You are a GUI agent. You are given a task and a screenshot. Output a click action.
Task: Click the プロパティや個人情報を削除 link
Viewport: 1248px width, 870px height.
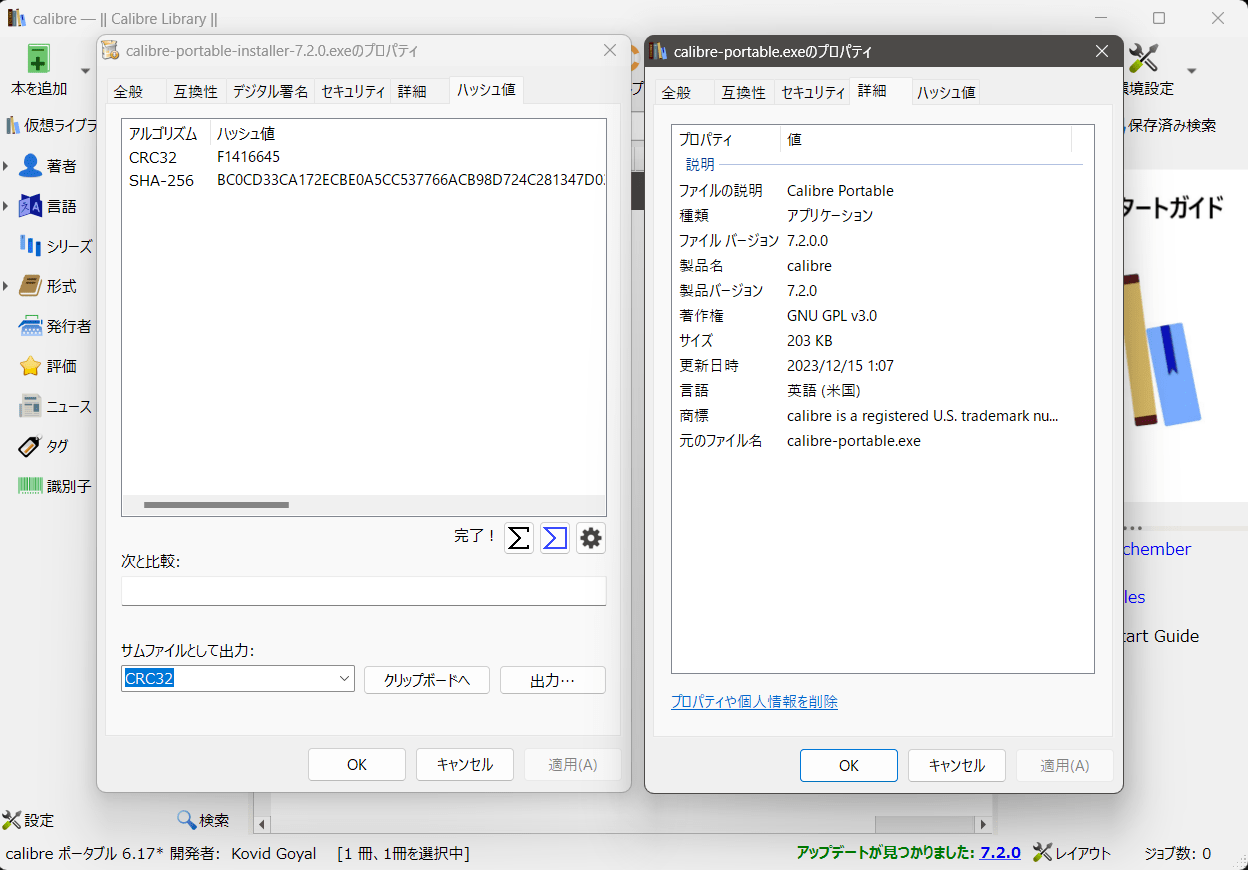(754, 702)
